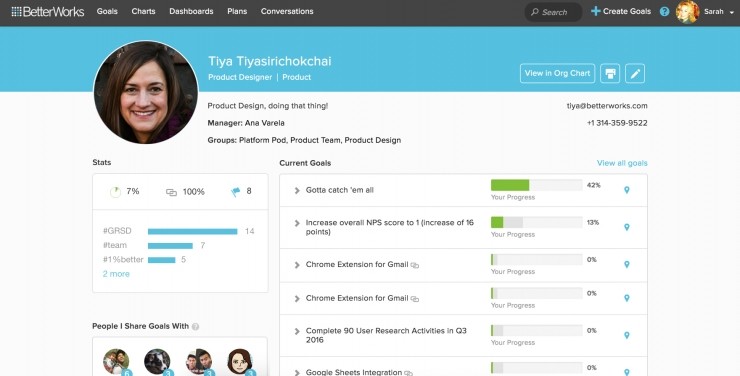Click the cartoon avatar in shared goals

[x=240, y=362]
